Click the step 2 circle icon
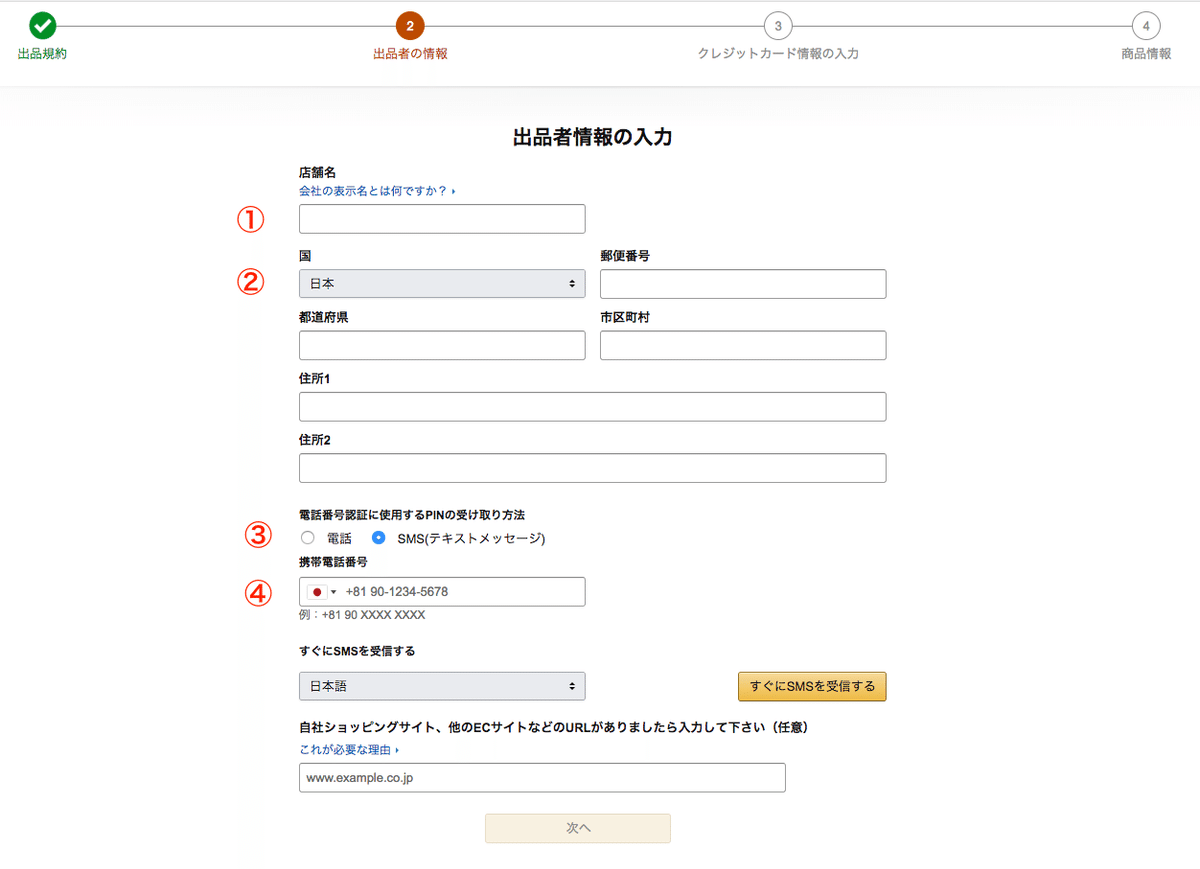The width and height of the screenshot is (1200, 869). 410,26
